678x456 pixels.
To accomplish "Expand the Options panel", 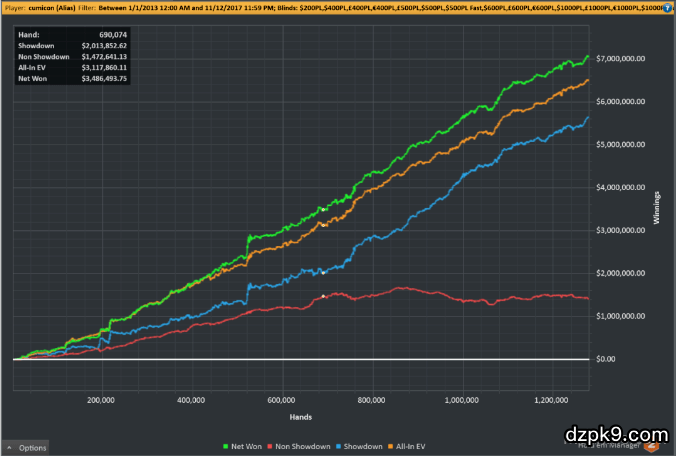I will (27, 447).
